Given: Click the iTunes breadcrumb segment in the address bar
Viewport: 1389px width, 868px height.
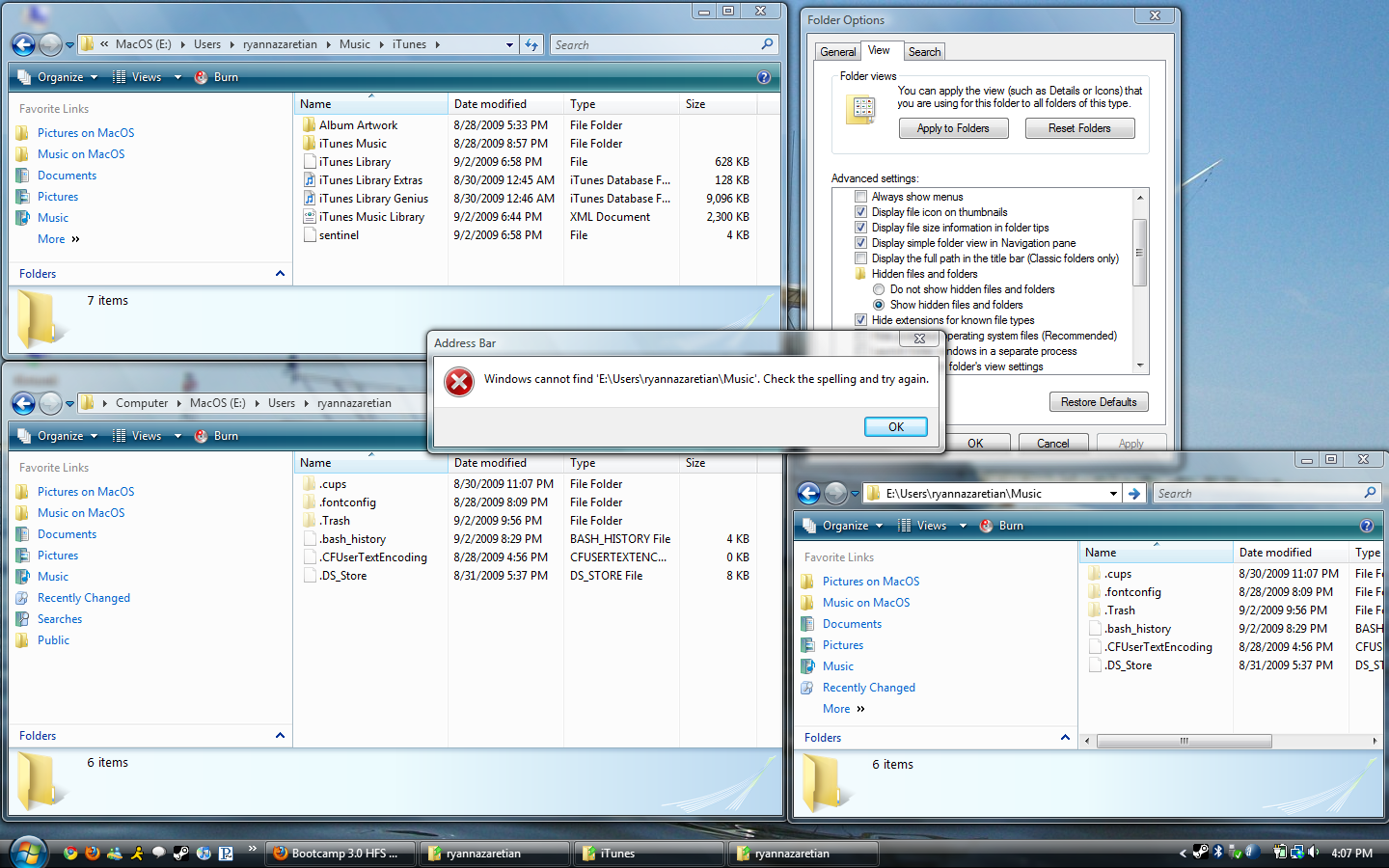Looking at the screenshot, I should tap(409, 44).
